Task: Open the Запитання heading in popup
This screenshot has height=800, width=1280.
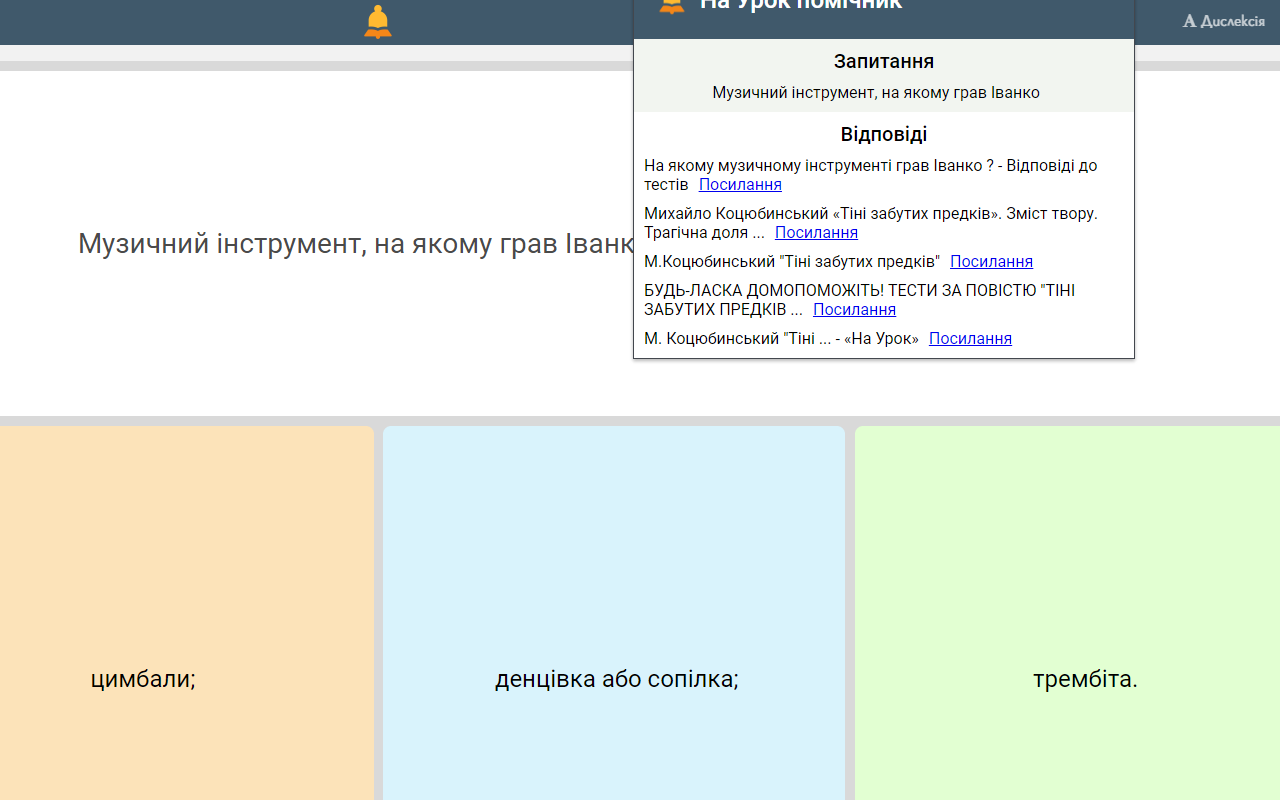Action: pos(883,61)
